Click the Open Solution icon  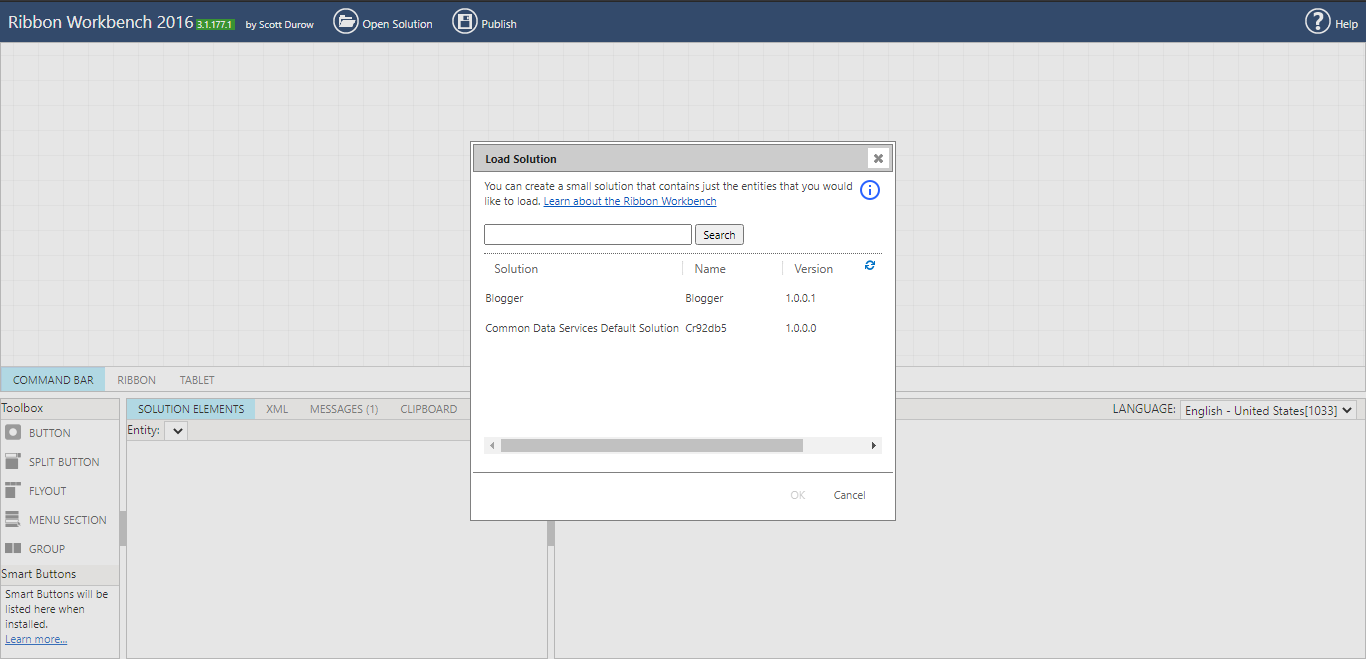345,21
